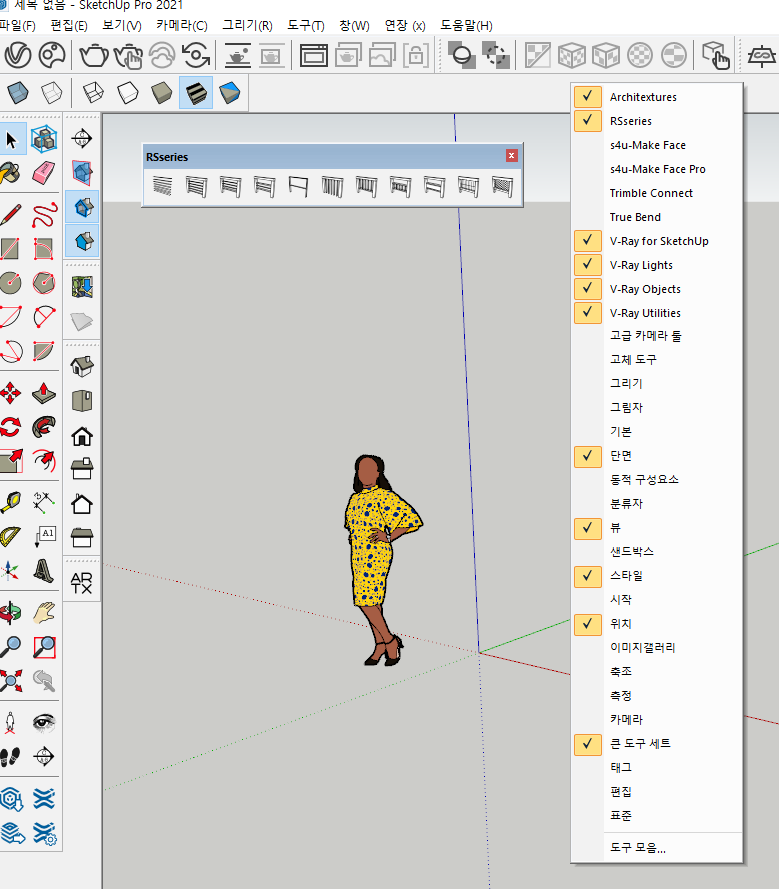Viewport: 779px width, 889px height.
Task: Select the Look Around eye tool
Action: [44, 722]
